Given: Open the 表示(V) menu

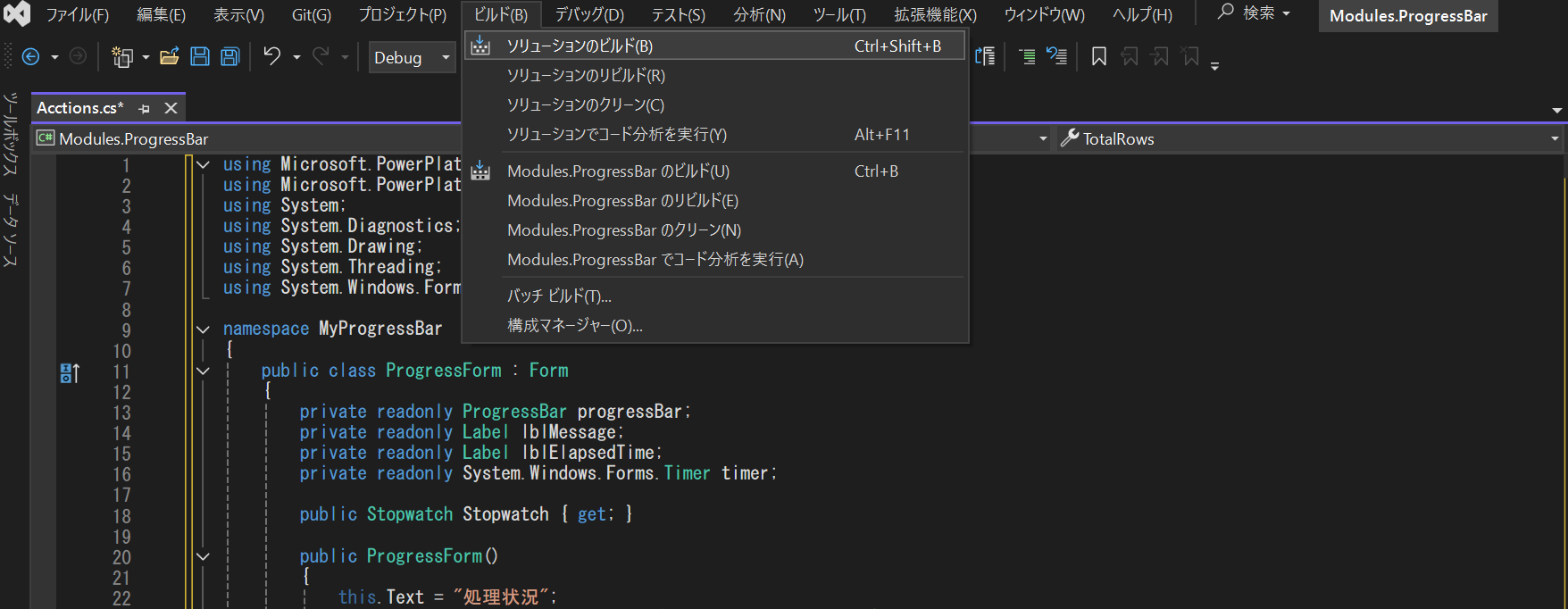Looking at the screenshot, I should coord(238,14).
